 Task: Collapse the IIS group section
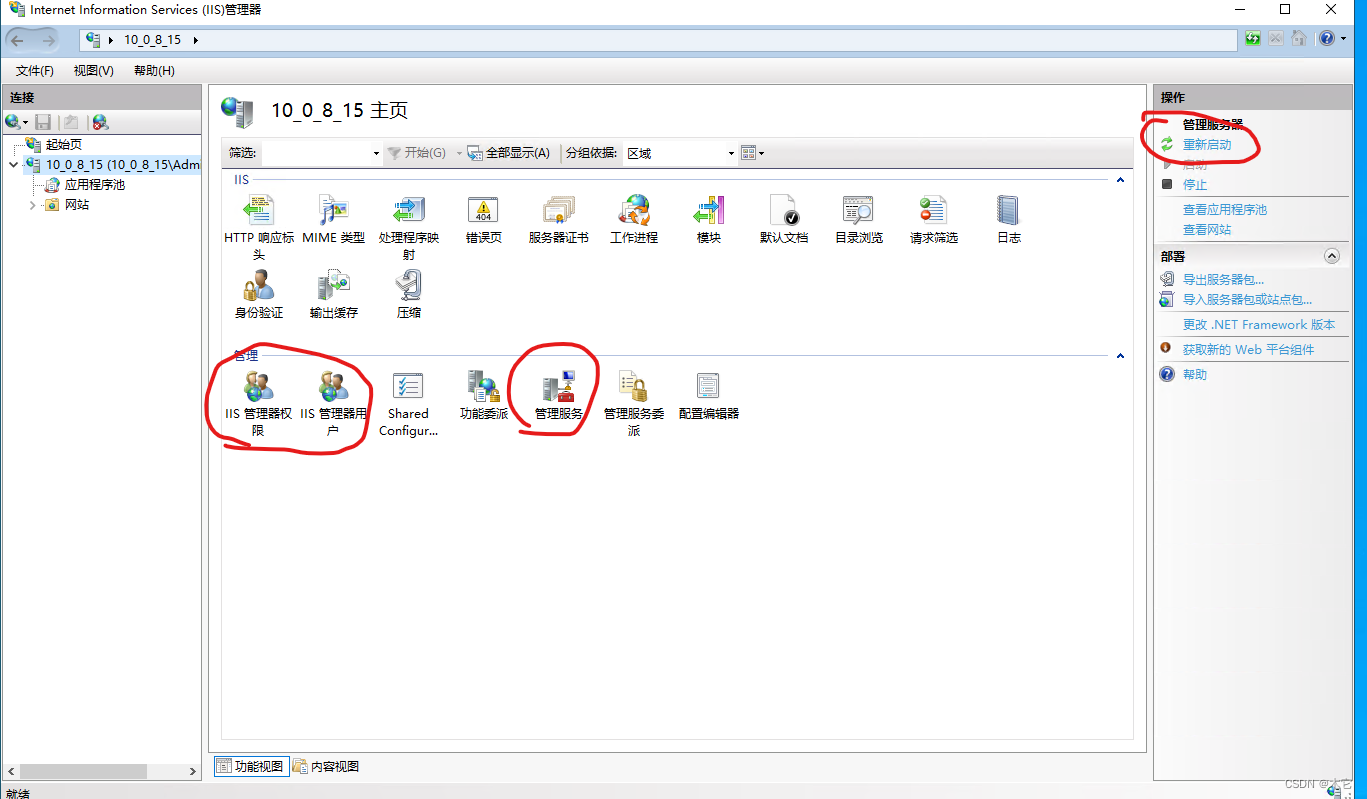pyautogui.click(x=1120, y=180)
